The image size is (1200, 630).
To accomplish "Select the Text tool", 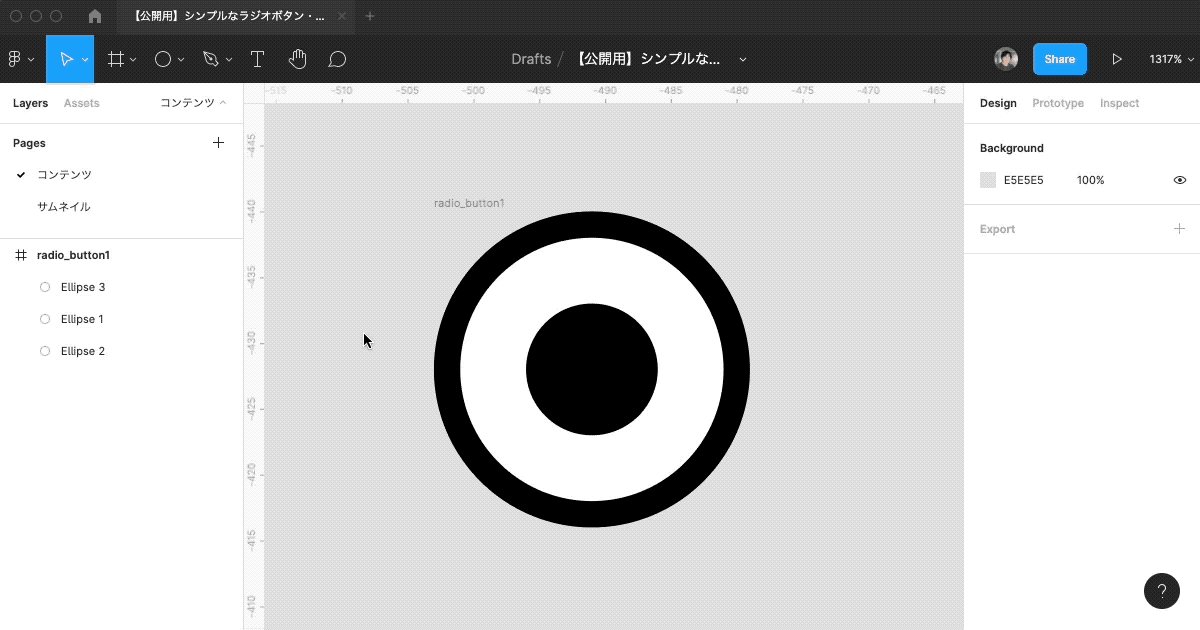I will click(257, 58).
